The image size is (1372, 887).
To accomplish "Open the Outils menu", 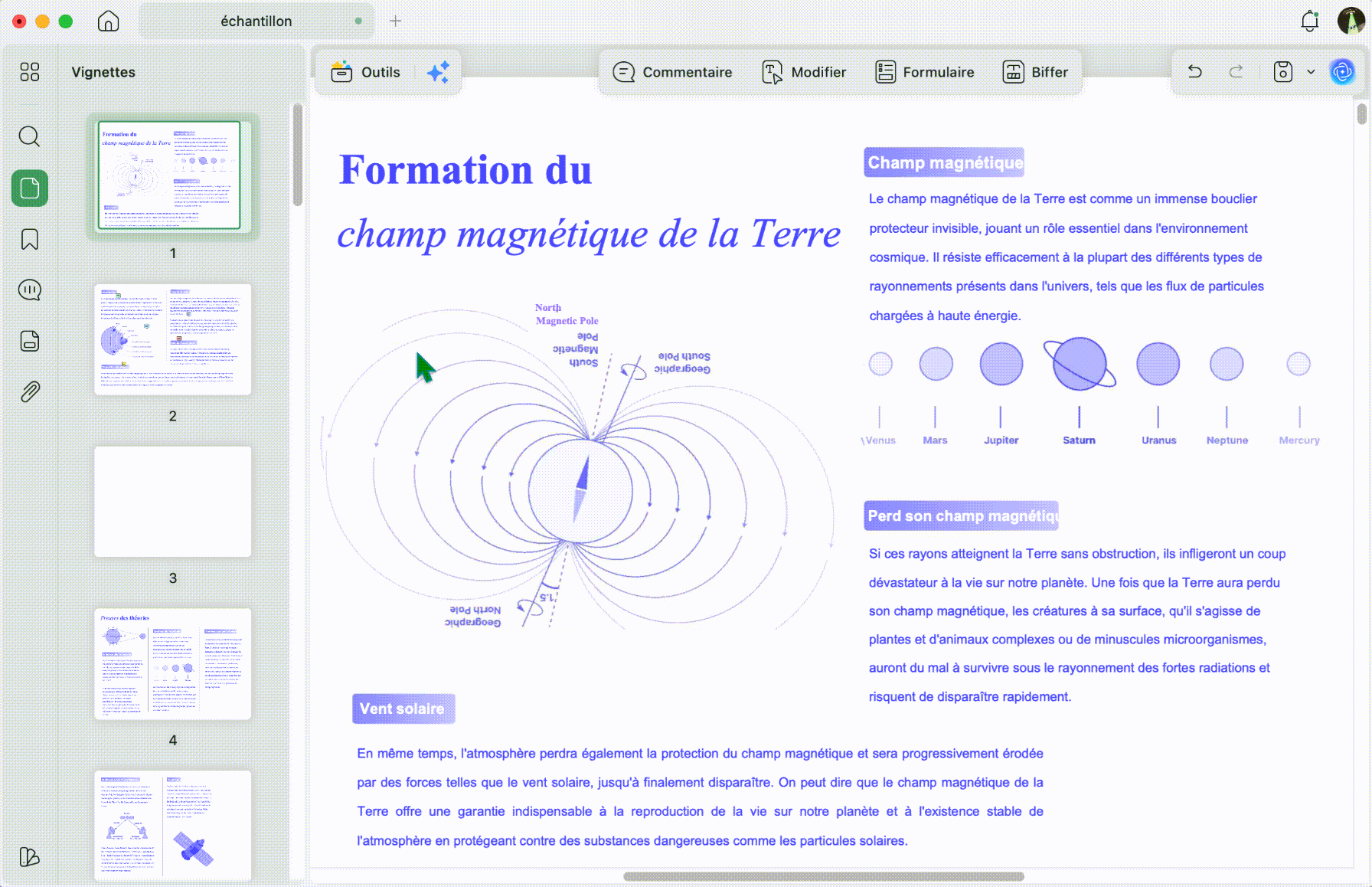I will 365,72.
